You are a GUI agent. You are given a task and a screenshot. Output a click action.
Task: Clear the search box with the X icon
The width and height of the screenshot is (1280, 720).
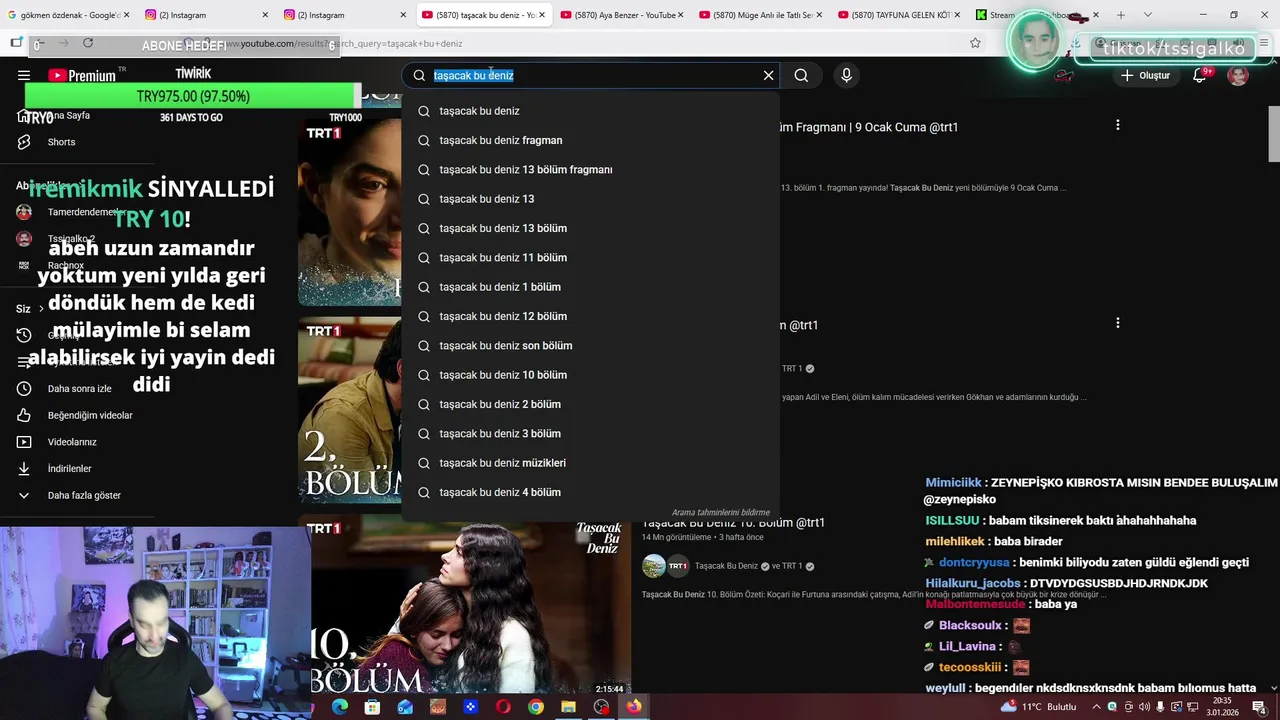(768, 75)
